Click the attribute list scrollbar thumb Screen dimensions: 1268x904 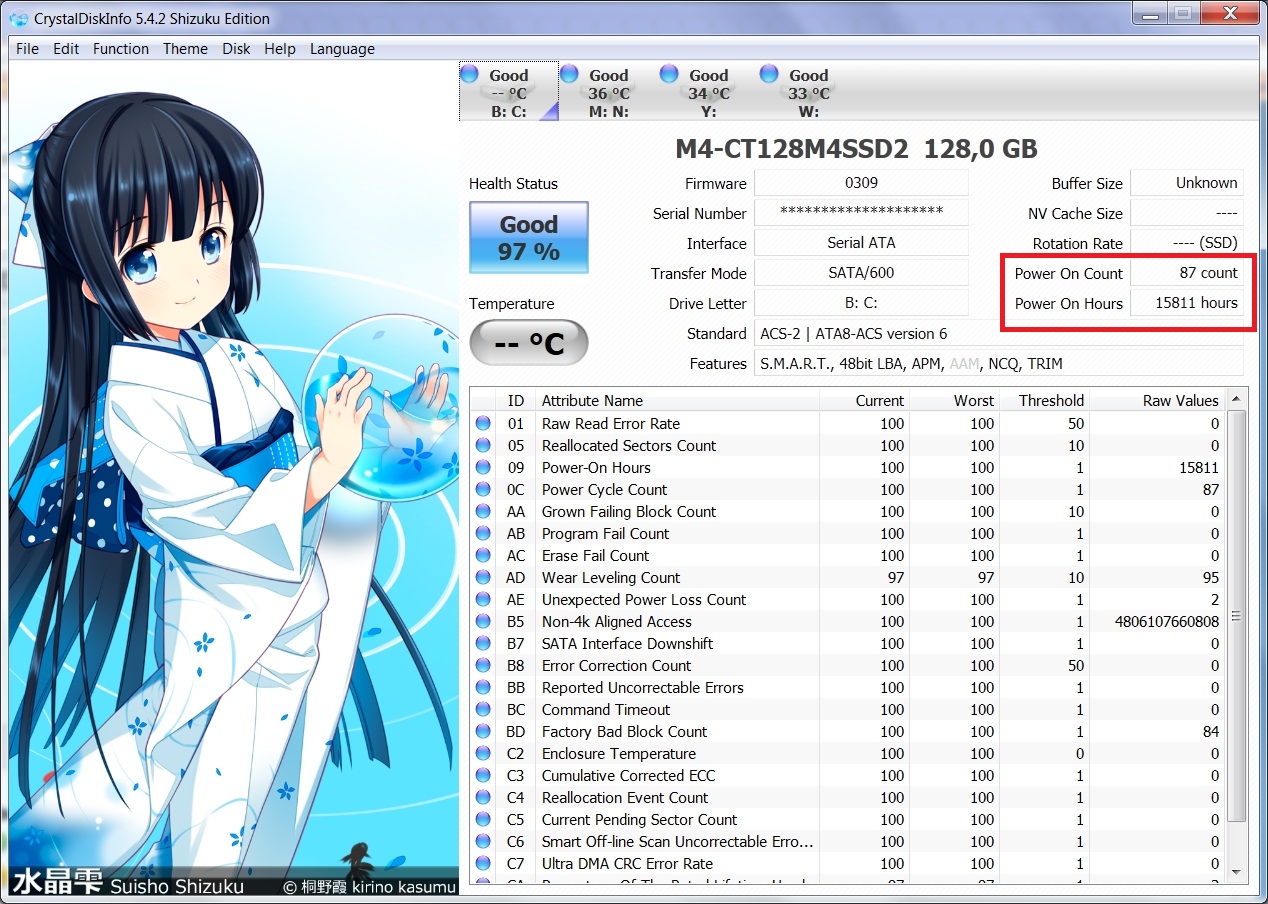1237,616
